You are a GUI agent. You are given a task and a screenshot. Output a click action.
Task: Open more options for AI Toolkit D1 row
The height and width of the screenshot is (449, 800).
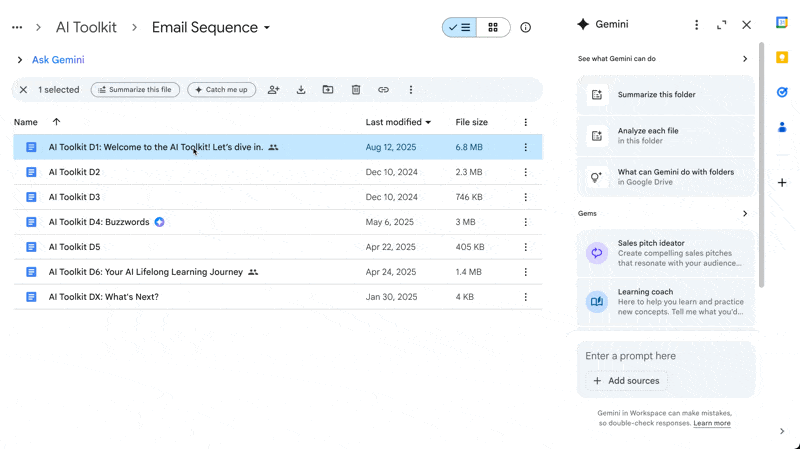[526, 147]
